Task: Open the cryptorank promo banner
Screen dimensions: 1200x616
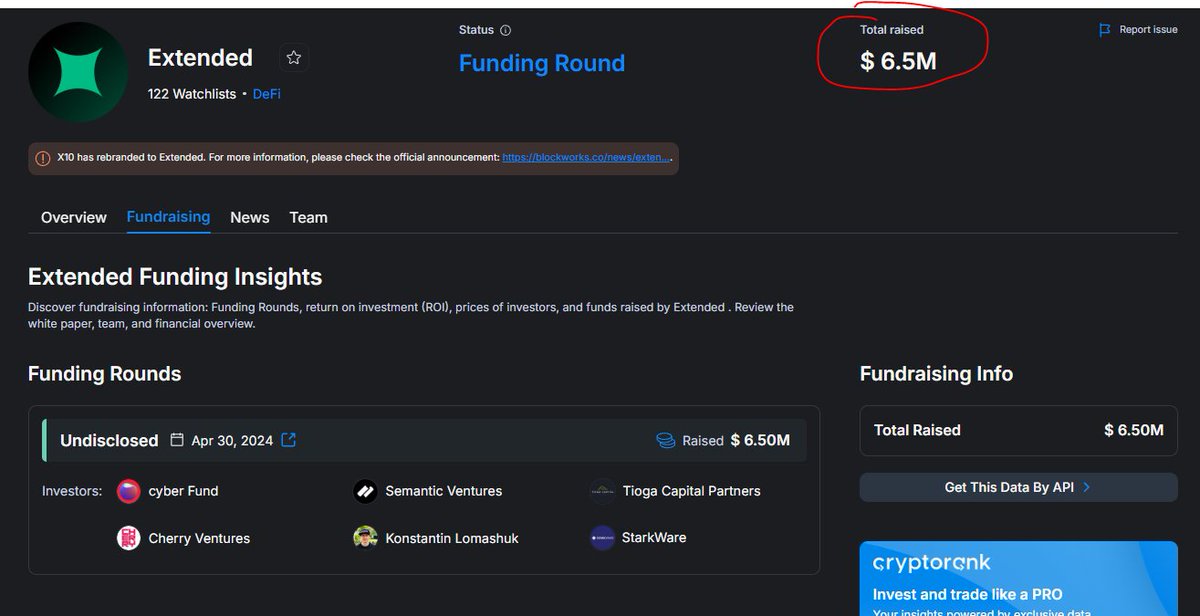Action: (x=1018, y=579)
